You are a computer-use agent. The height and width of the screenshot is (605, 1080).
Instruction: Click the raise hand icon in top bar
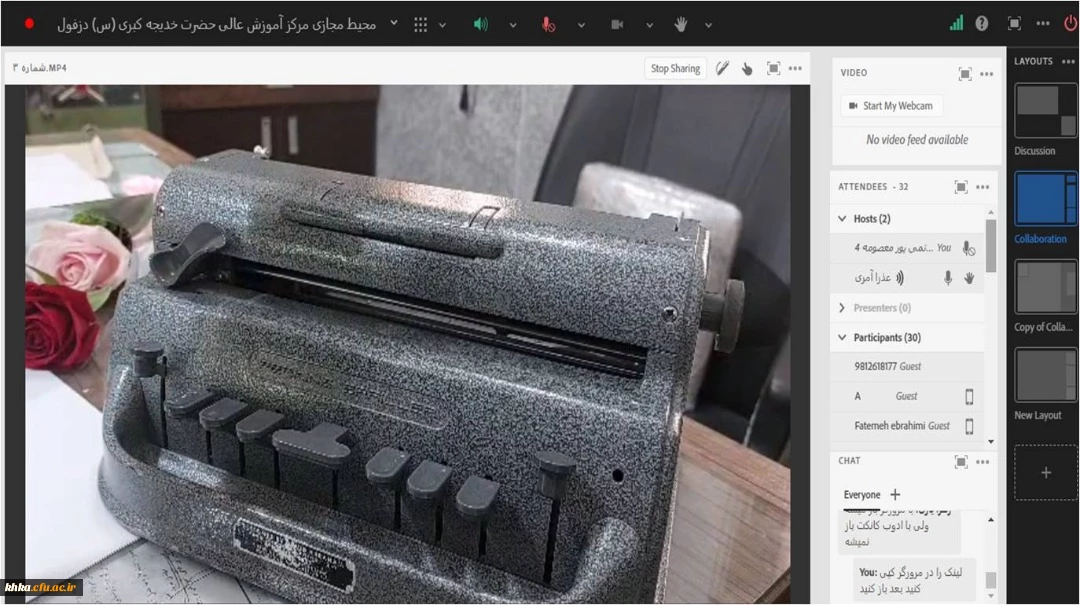(681, 24)
